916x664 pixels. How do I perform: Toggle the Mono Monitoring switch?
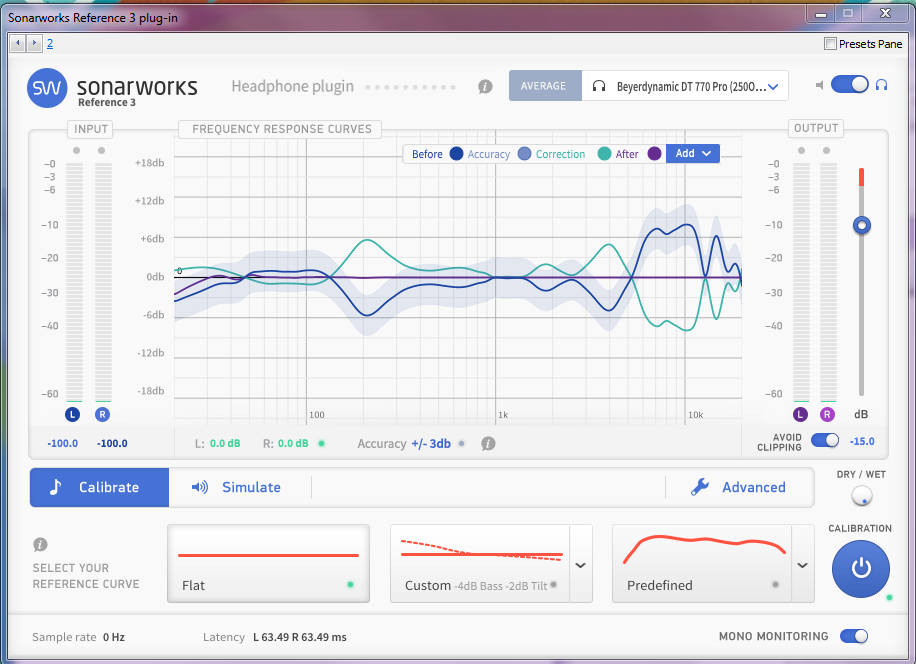pos(854,636)
